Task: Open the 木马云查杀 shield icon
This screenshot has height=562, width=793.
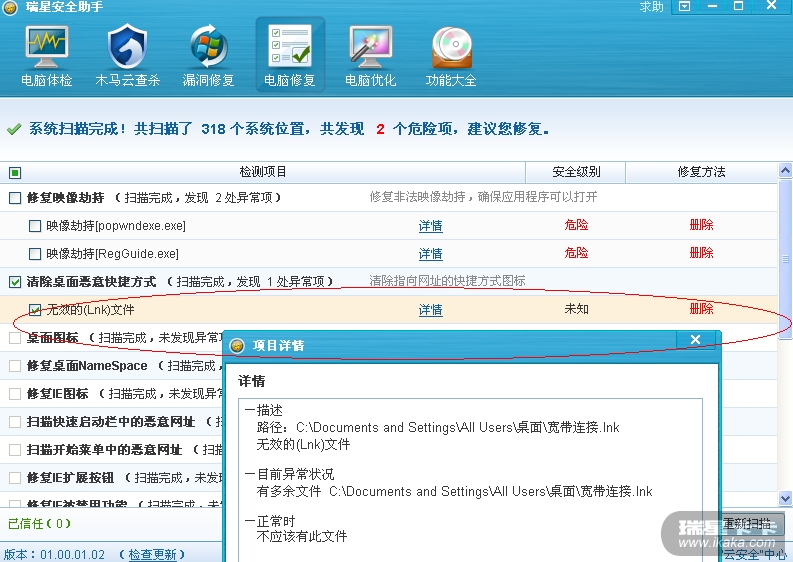Action: (x=127, y=56)
